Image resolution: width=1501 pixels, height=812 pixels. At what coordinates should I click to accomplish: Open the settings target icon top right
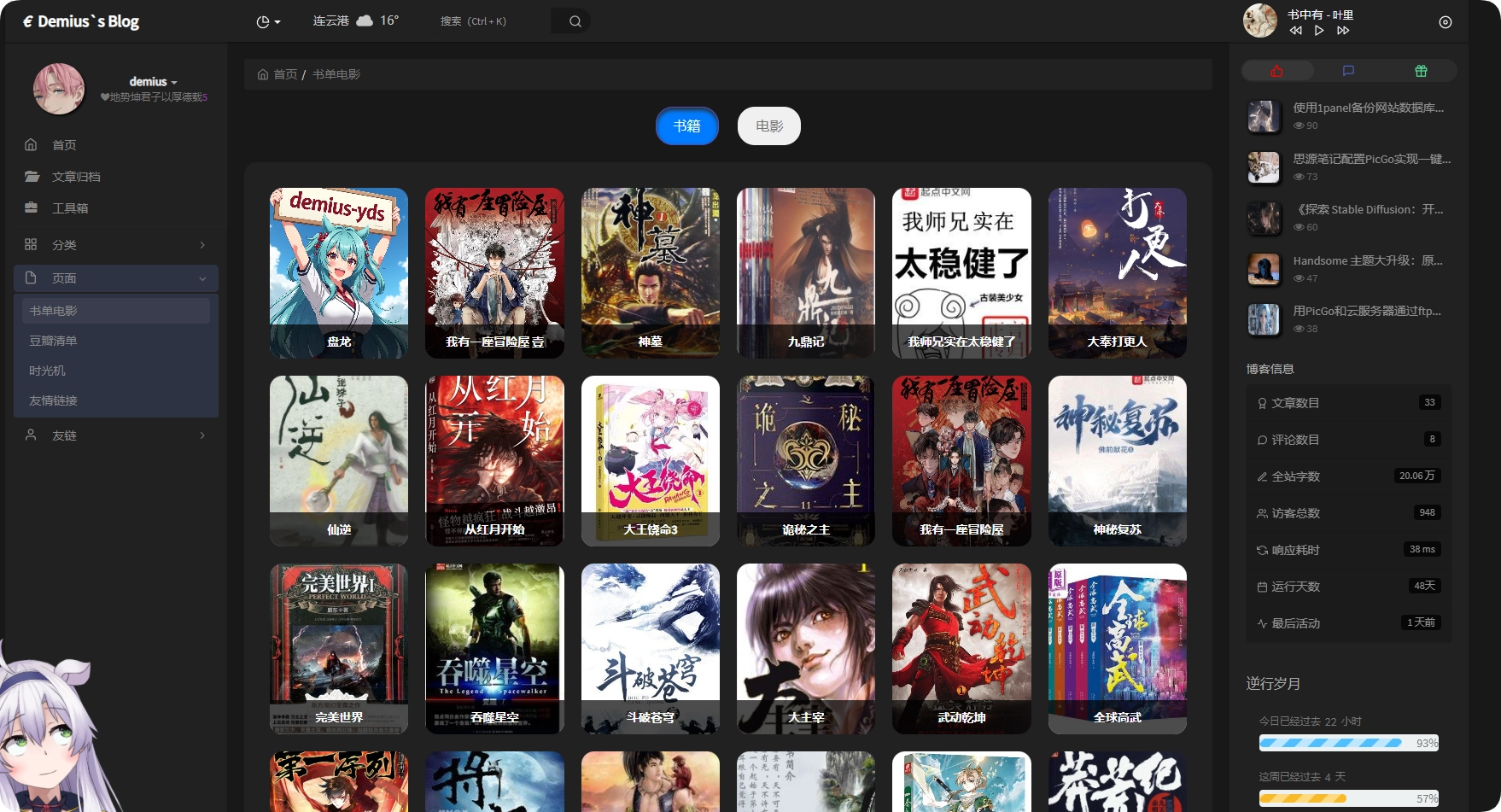(x=1445, y=22)
